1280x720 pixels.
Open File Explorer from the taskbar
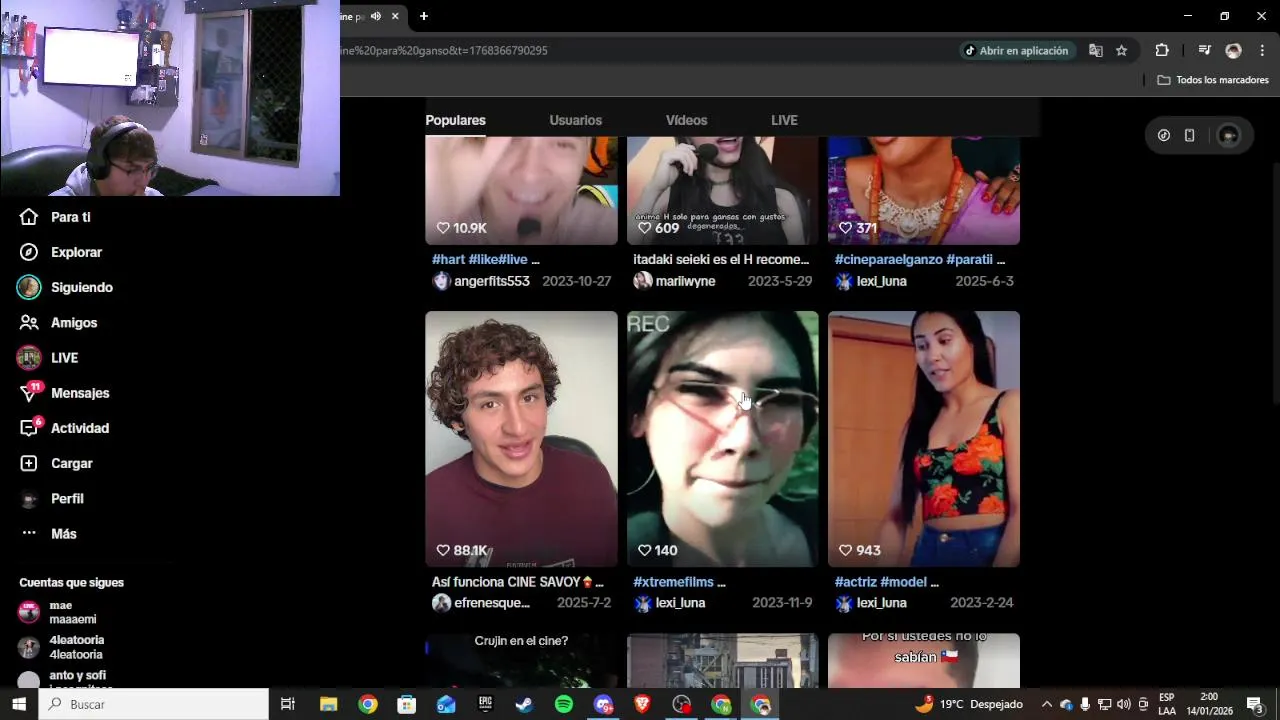328,704
